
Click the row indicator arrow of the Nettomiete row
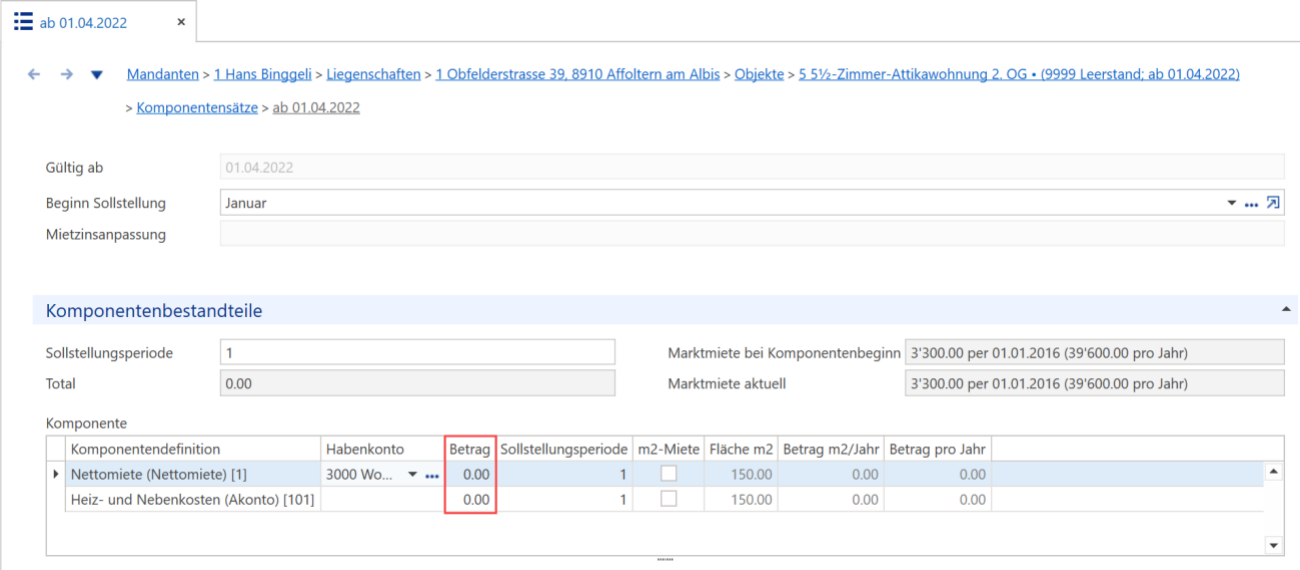56,474
